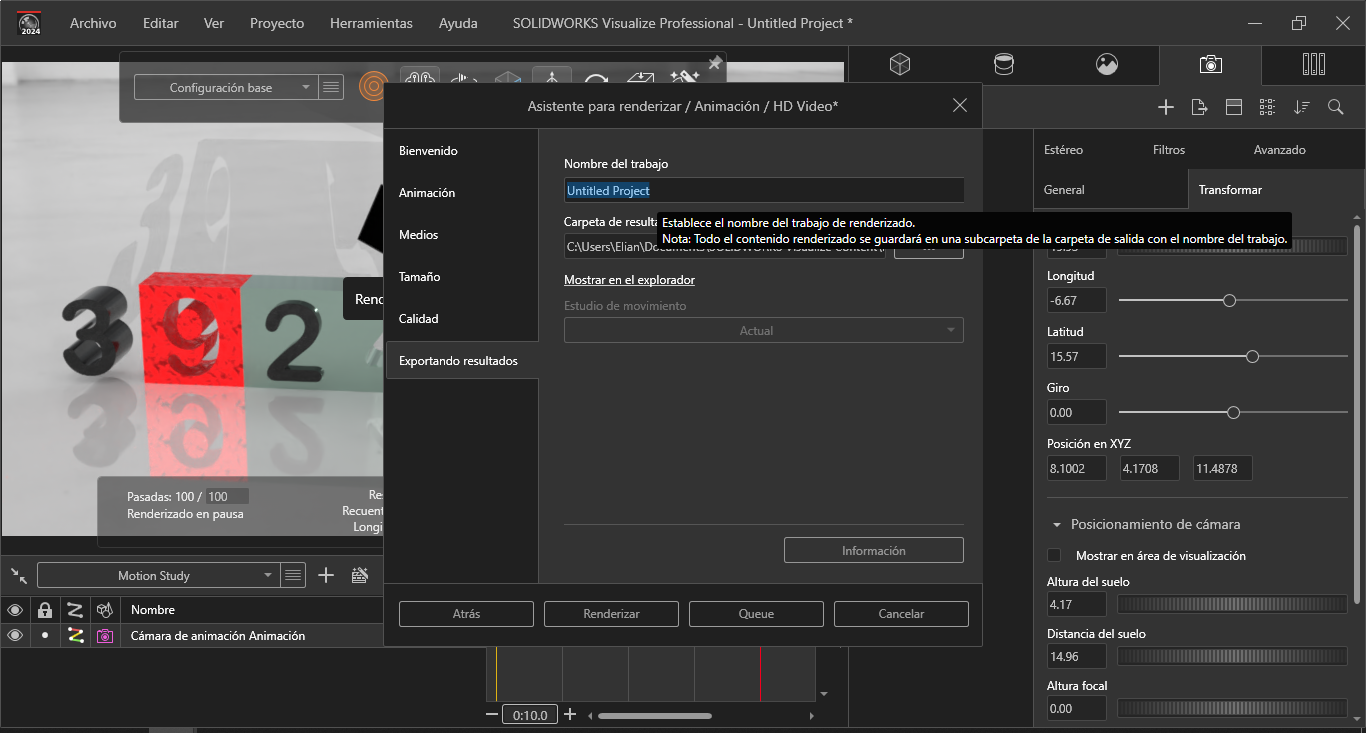Click the sort order icon
The width and height of the screenshot is (1366, 733).
point(1301,107)
